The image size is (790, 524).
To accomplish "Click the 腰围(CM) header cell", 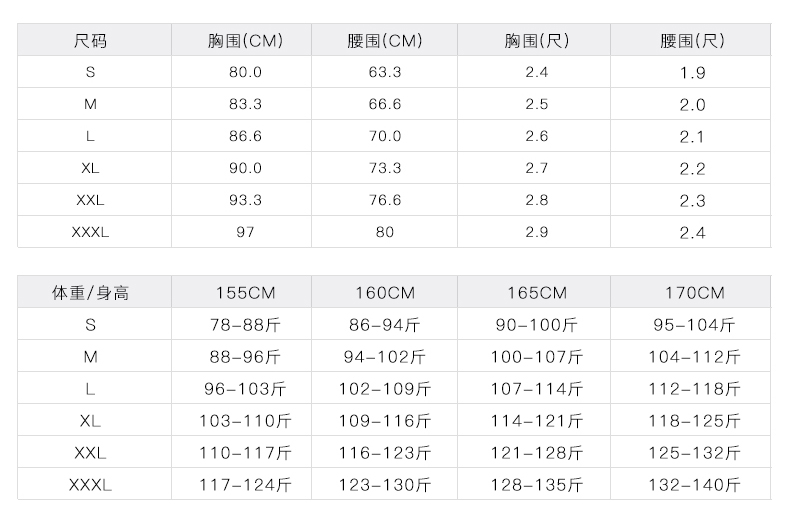I will tap(385, 40).
